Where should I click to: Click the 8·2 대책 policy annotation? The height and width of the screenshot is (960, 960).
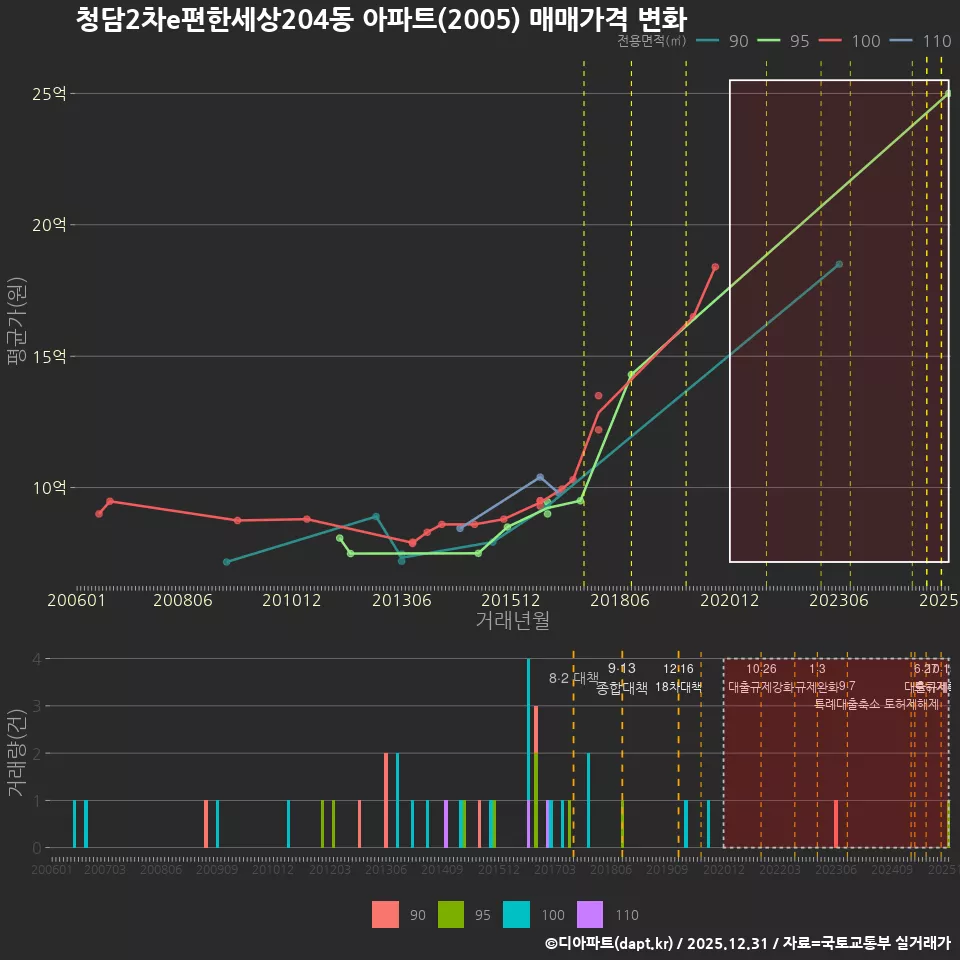point(573,678)
